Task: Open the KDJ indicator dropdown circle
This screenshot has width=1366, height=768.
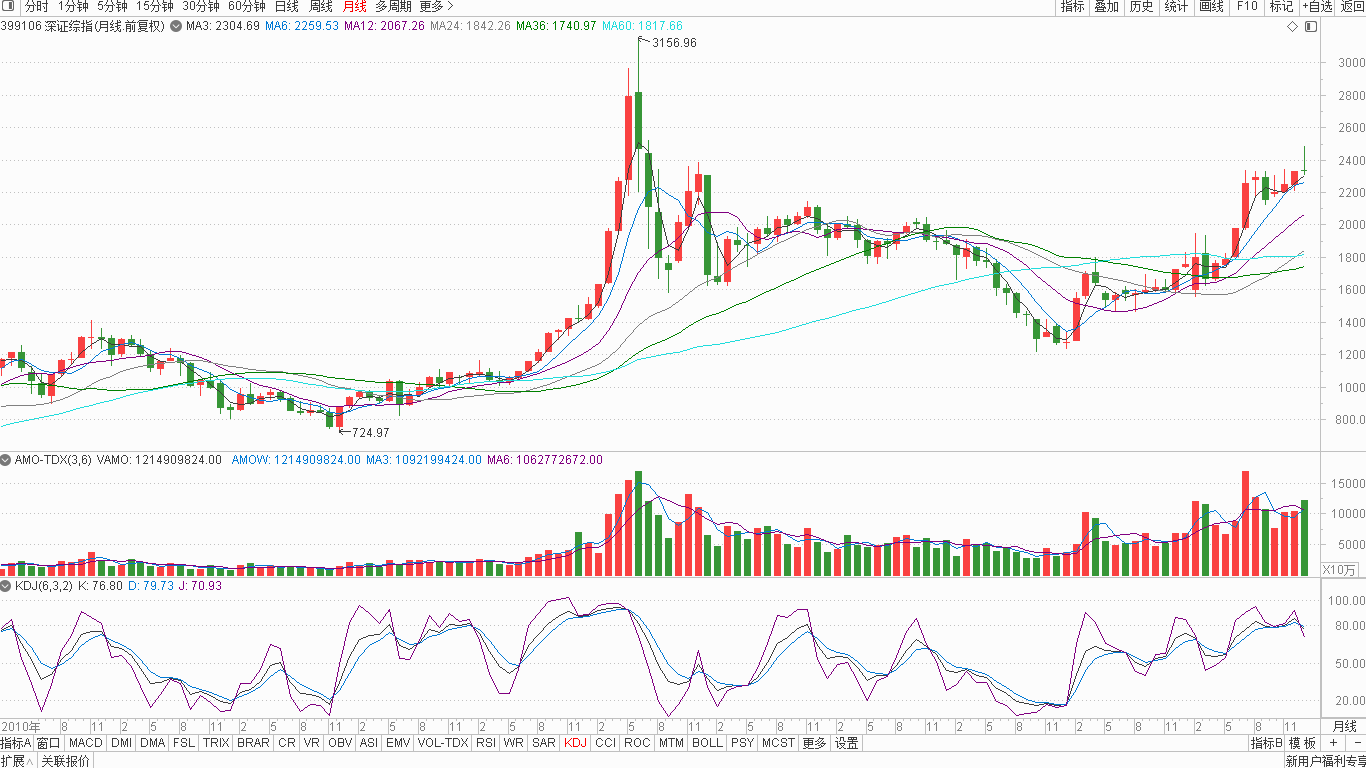Action: (x=6, y=586)
